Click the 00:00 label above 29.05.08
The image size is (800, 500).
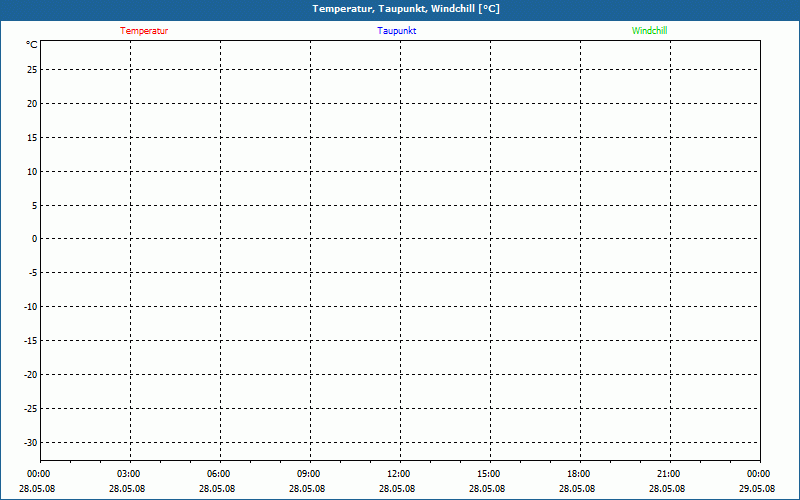[x=759, y=474]
